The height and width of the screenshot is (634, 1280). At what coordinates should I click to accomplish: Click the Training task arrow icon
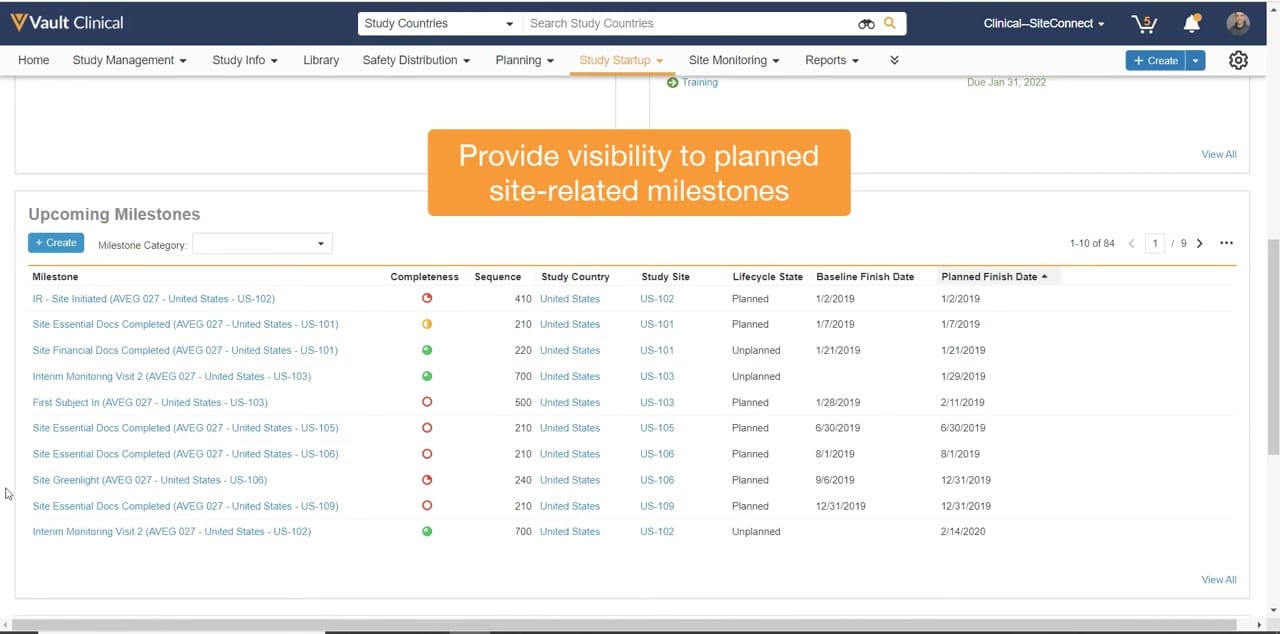(x=672, y=82)
